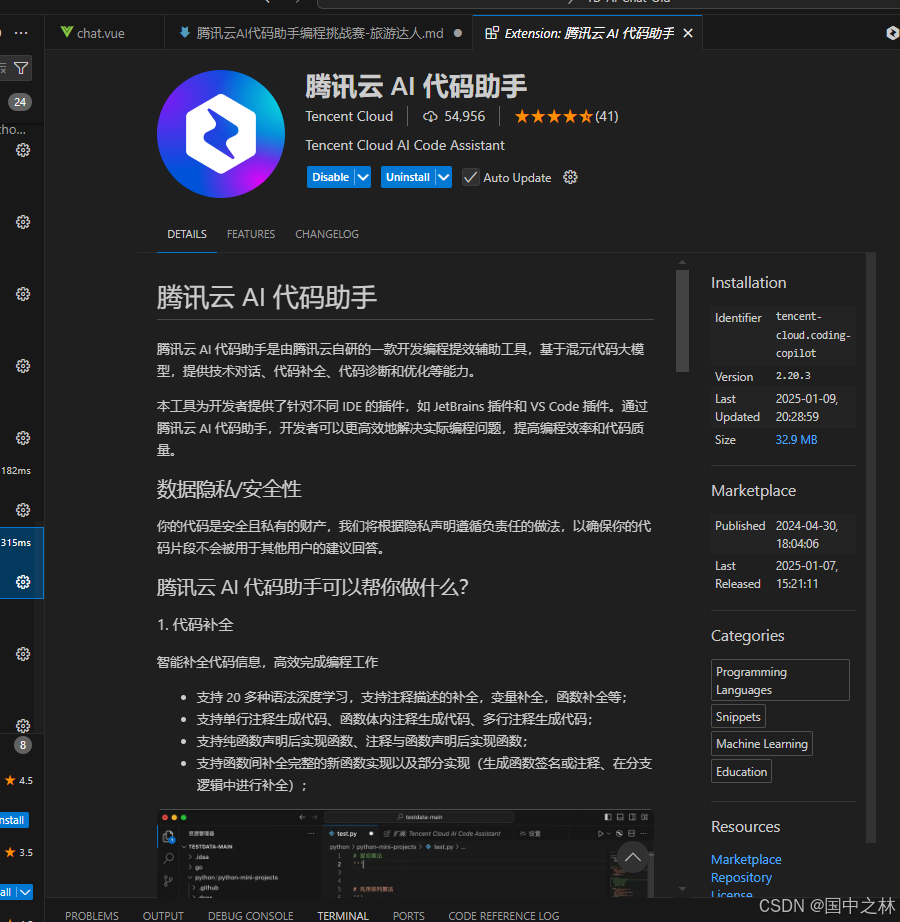Click the identifier tencent-cloud.coding-copilot text
The image size is (900, 922).
coord(813,335)
